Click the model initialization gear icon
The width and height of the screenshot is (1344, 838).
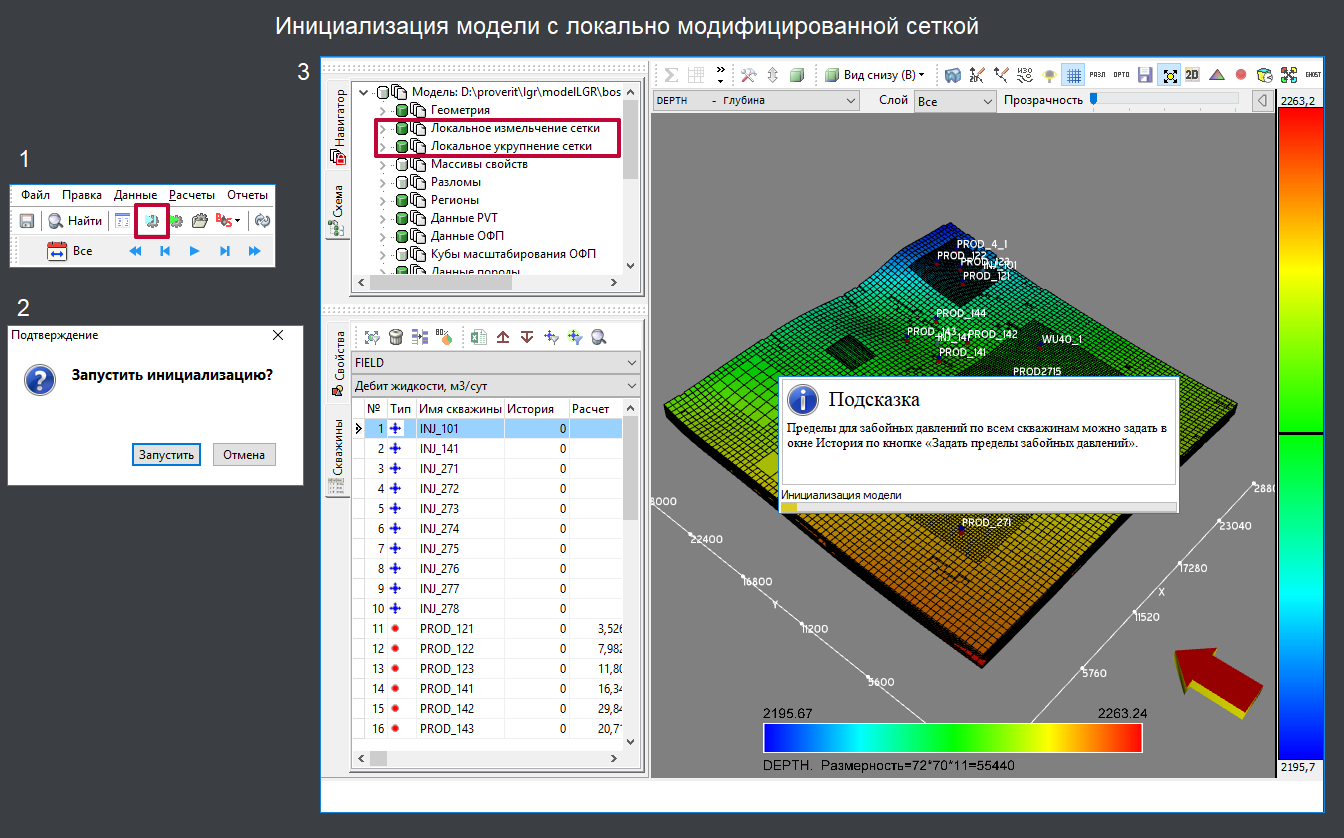tap(151, 221)
